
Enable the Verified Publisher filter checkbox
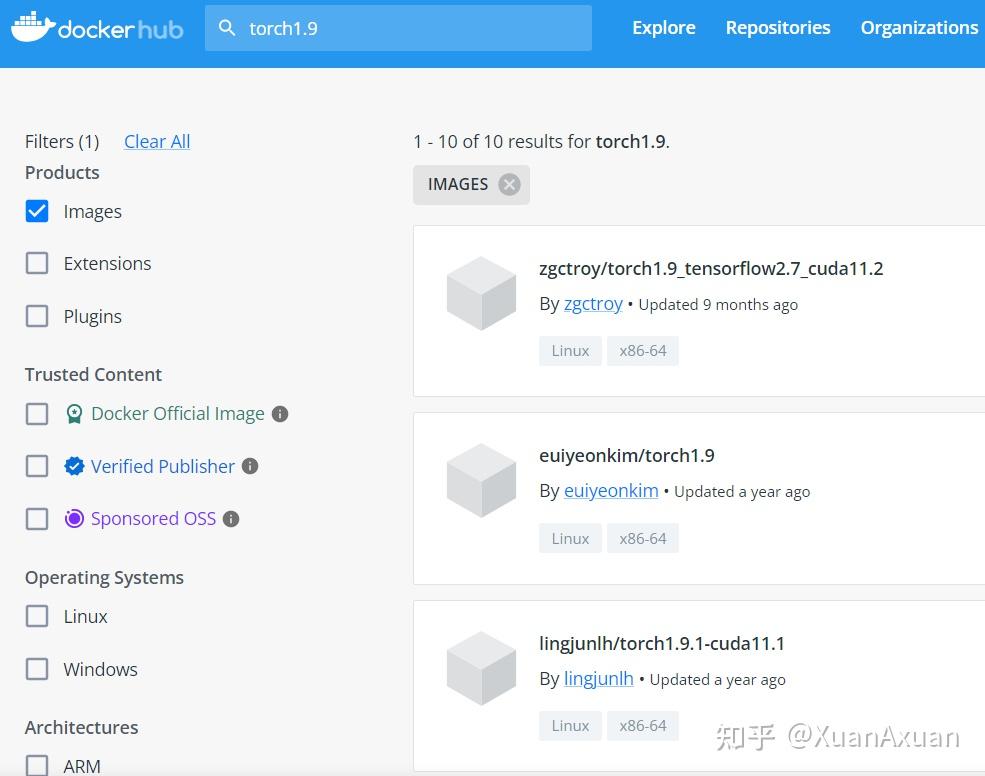37,466
